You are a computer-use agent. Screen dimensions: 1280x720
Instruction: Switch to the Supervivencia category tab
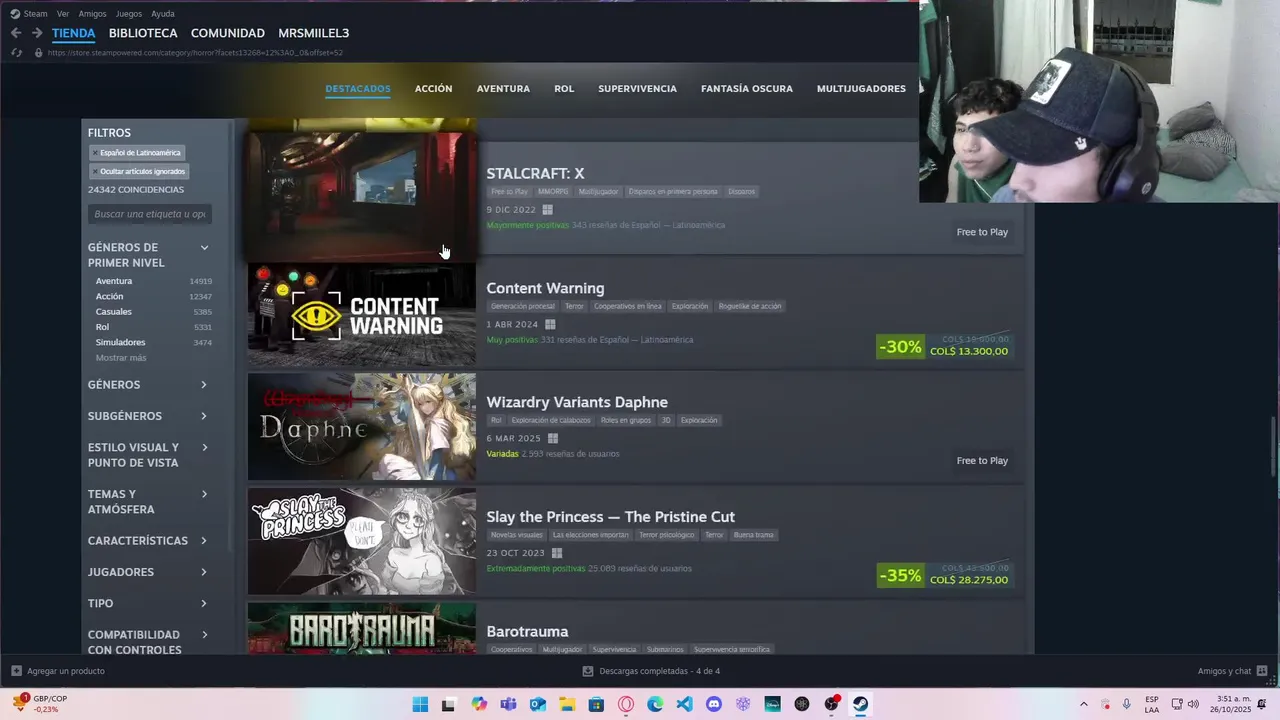coord(637,89)
